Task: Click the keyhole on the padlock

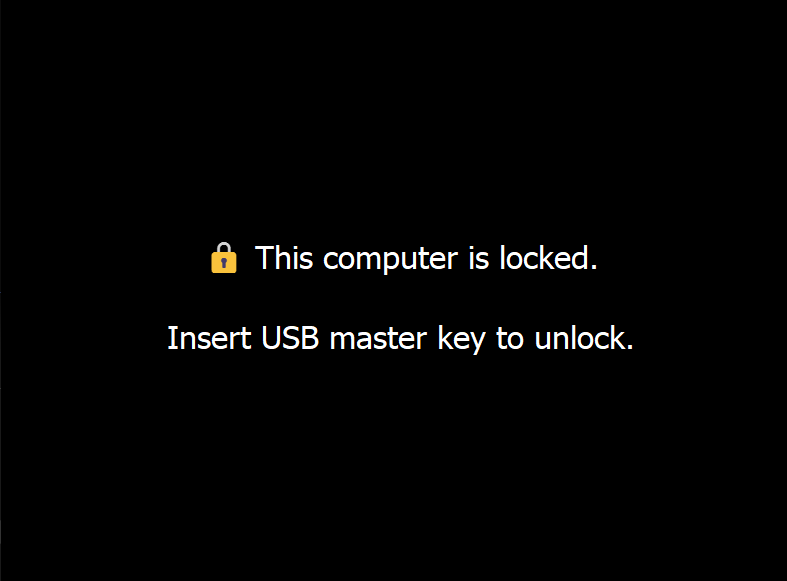Action: (x=224, y=263)
